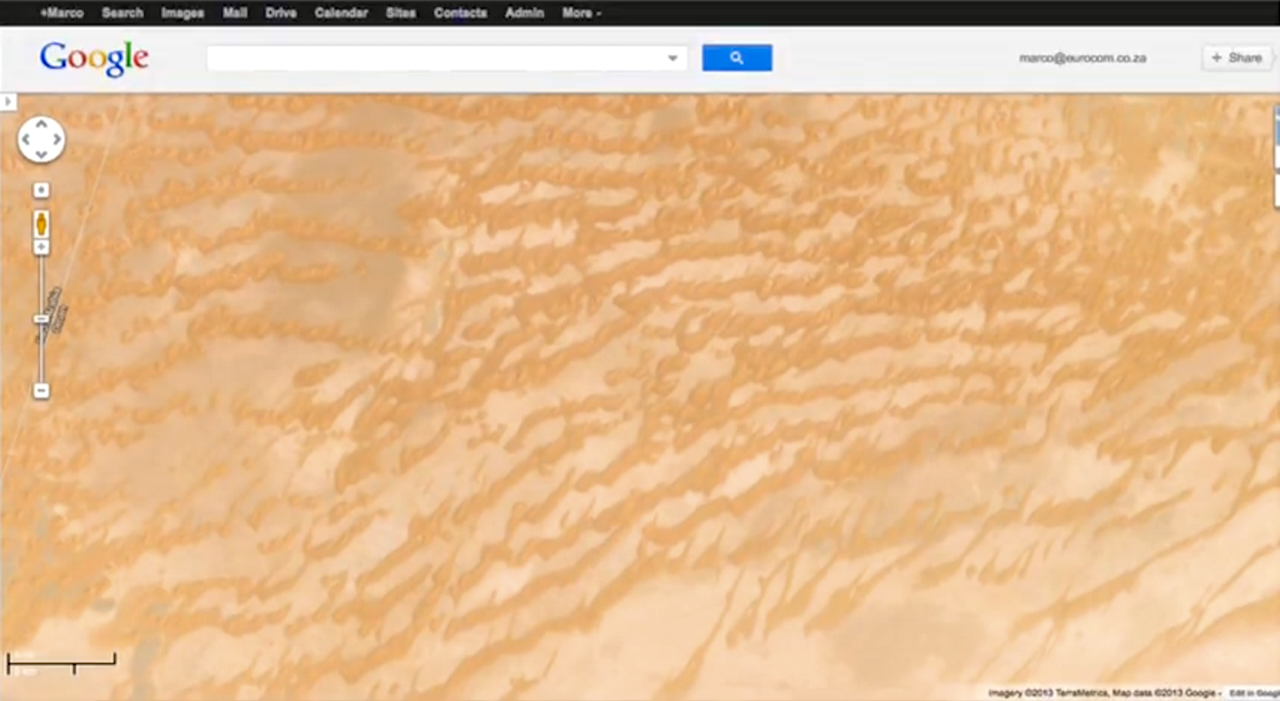This screenshot has width=1280, height=701.
Task: Expand the collapsed left side panel
Action: pyautogui.click(x=8, y=102)
